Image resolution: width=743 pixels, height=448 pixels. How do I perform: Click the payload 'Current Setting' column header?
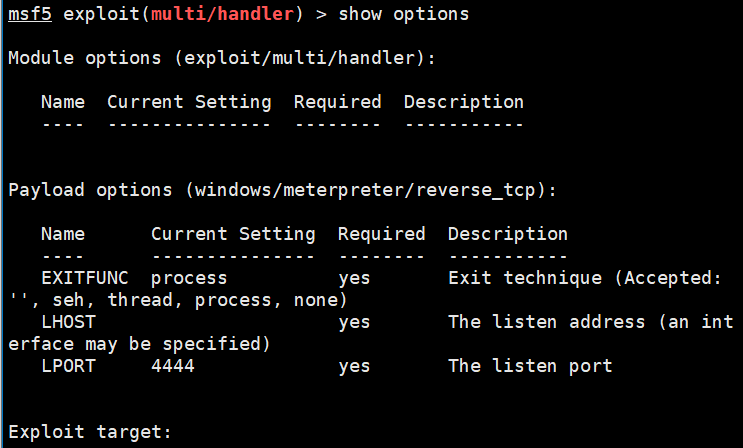point(233,234)
